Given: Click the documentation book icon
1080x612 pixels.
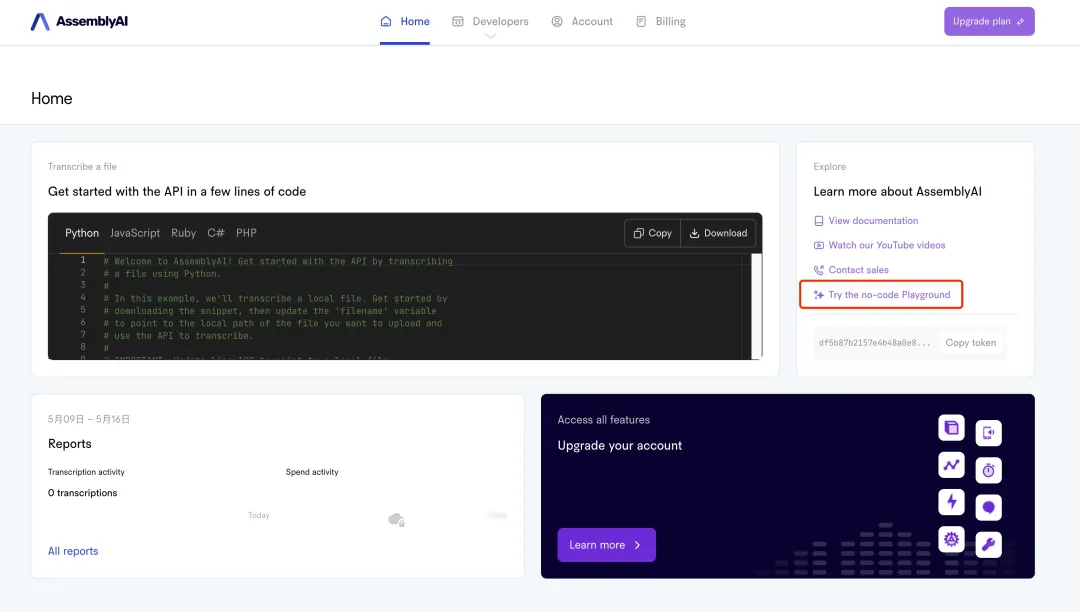Looking at the screenshot, I should pos(818,221).
